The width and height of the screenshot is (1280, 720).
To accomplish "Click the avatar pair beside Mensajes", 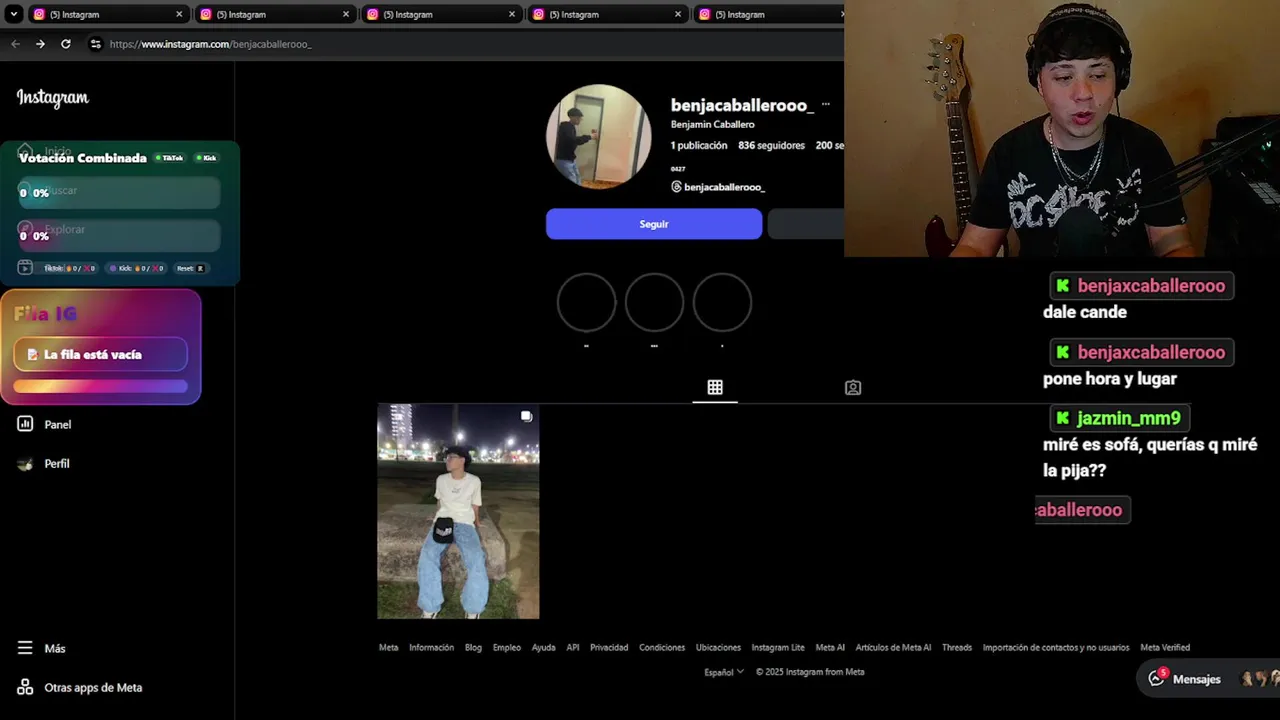I will tap(1259, 679).
